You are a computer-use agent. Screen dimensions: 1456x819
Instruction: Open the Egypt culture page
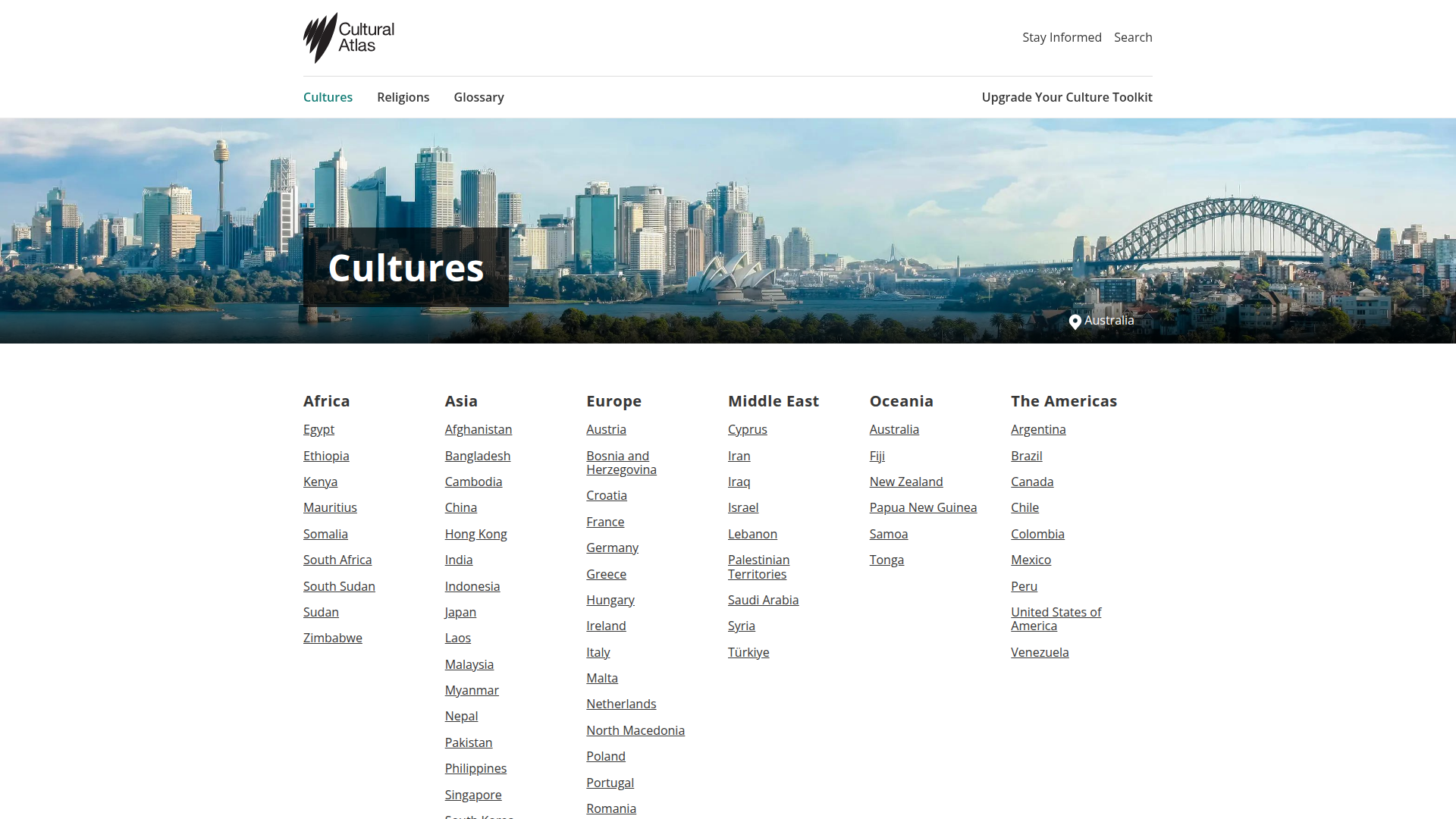coord(318,429)
